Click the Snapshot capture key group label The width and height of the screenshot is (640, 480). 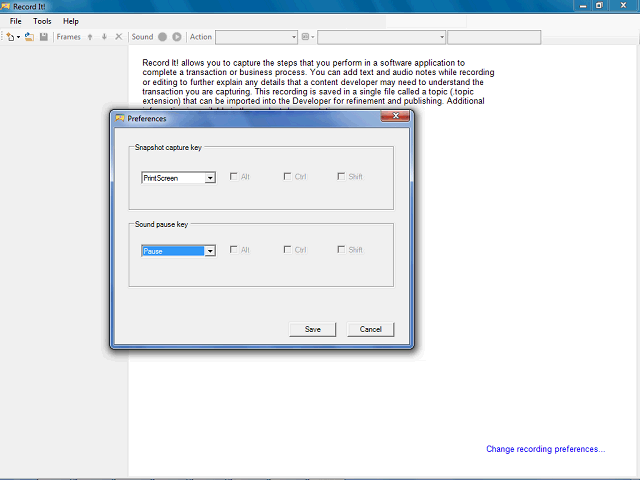(x=168, y=147)
